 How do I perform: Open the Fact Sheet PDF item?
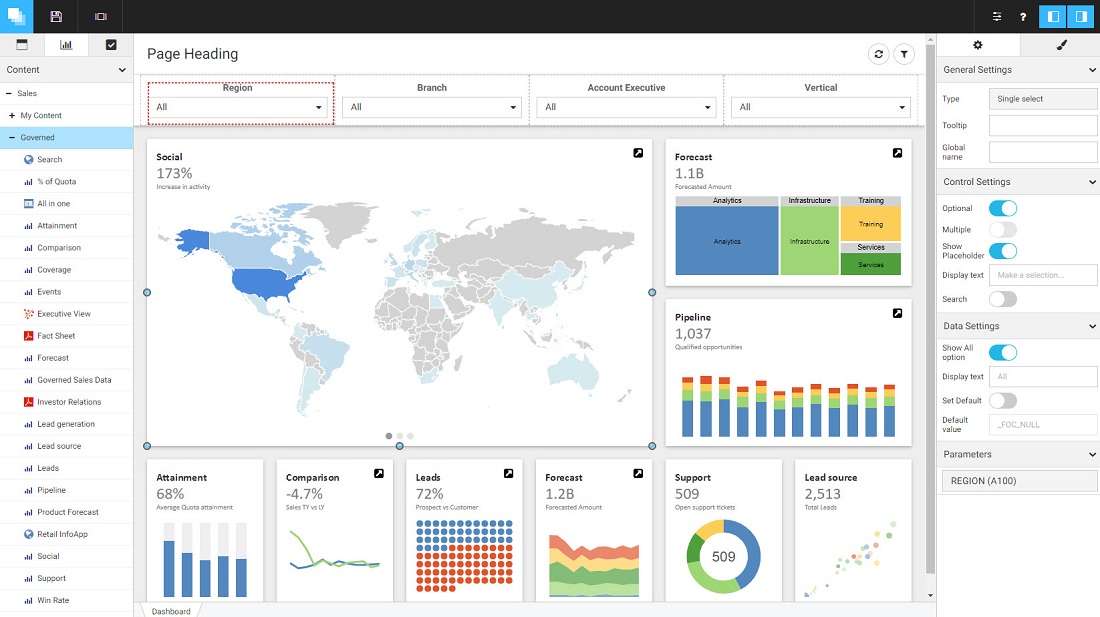66,336
